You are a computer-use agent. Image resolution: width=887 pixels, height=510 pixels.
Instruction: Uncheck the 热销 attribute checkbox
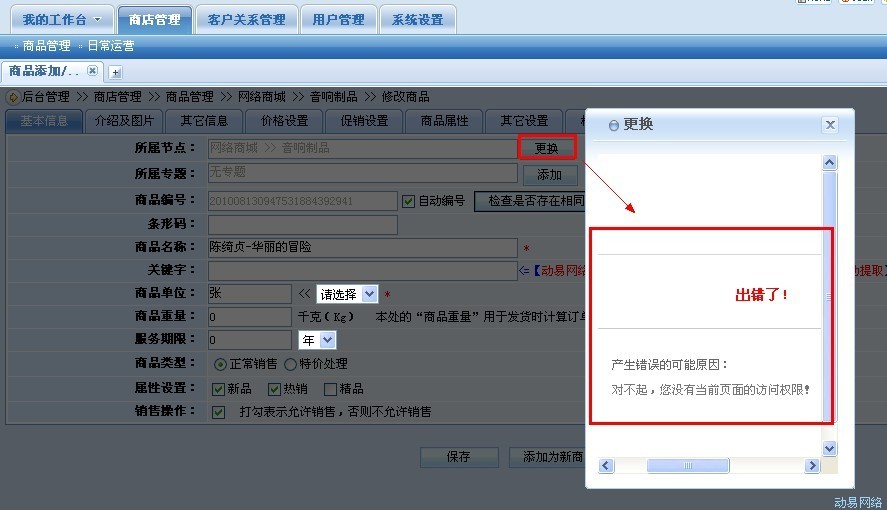pos(274,389)
